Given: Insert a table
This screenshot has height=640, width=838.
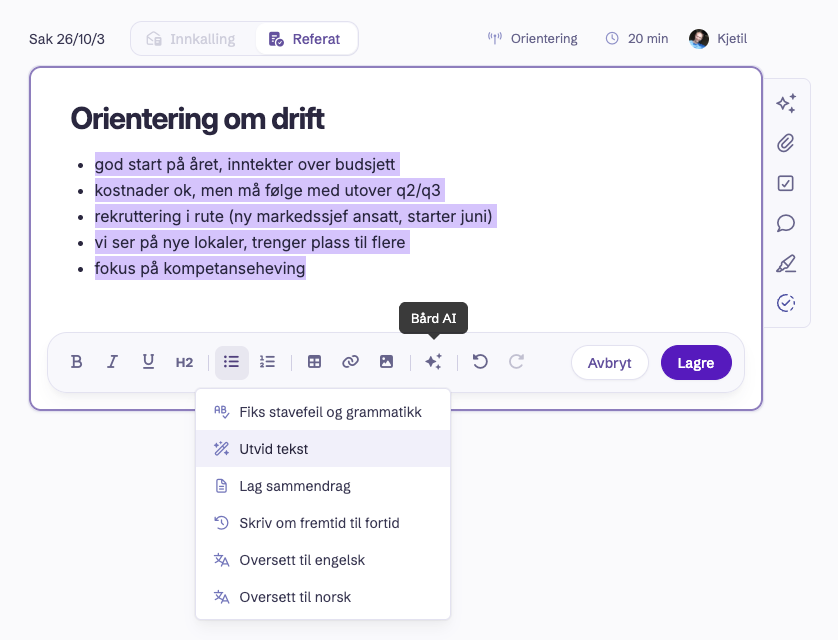Looking at the screenshot, I should coord(314,362).
